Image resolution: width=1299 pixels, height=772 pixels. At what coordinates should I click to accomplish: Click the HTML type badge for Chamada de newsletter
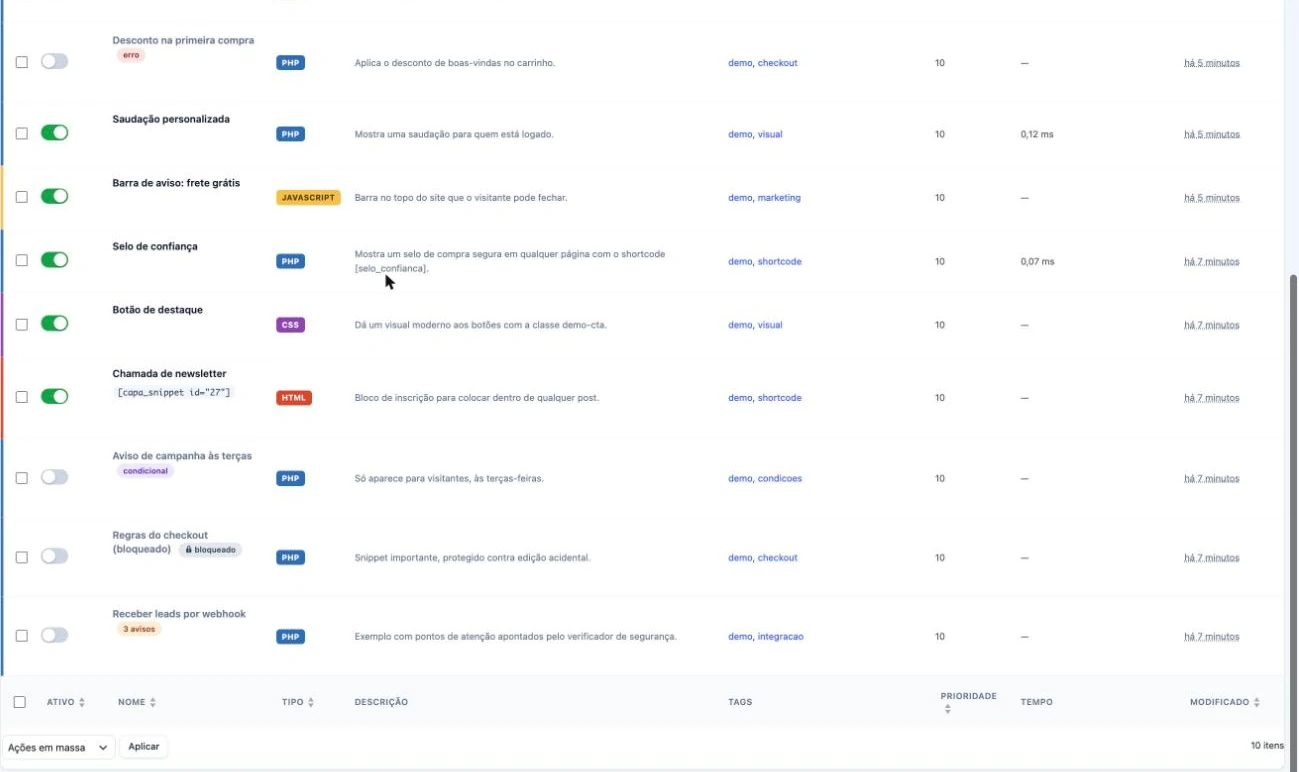tap(294, 398)
